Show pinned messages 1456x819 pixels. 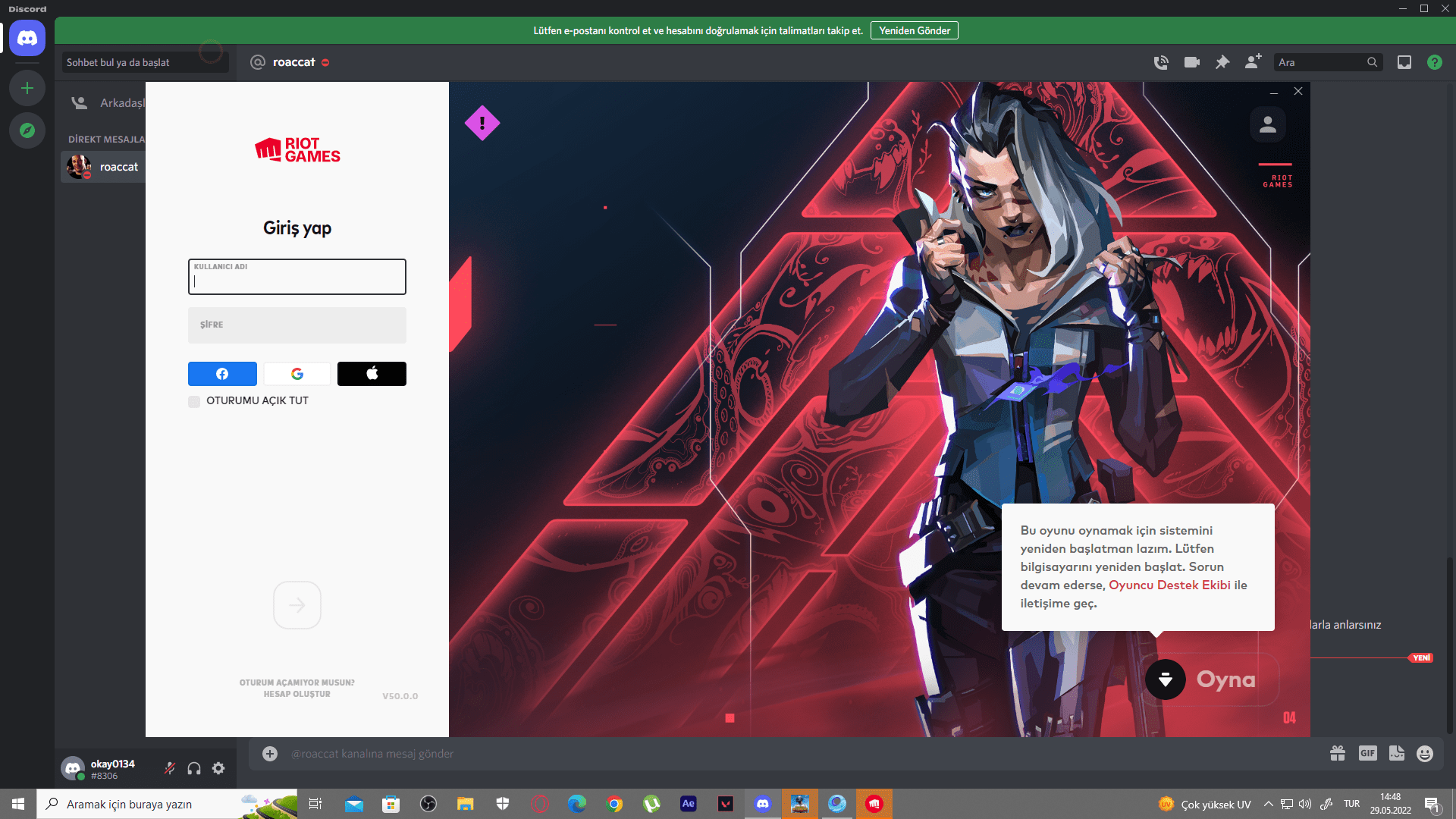click(1222, 62)
